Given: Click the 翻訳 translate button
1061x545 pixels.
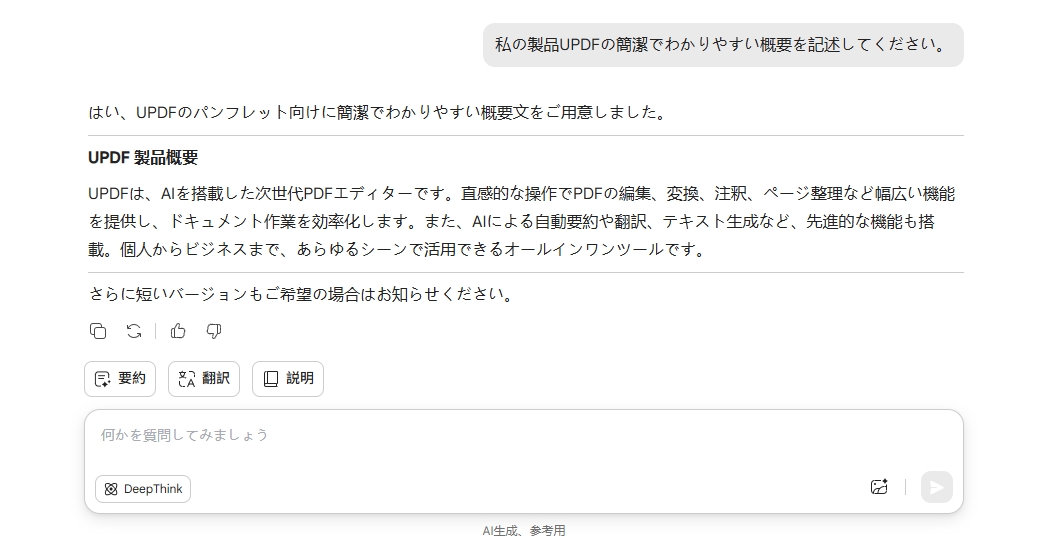Looking at the screenshot, I should coord(204,378).
